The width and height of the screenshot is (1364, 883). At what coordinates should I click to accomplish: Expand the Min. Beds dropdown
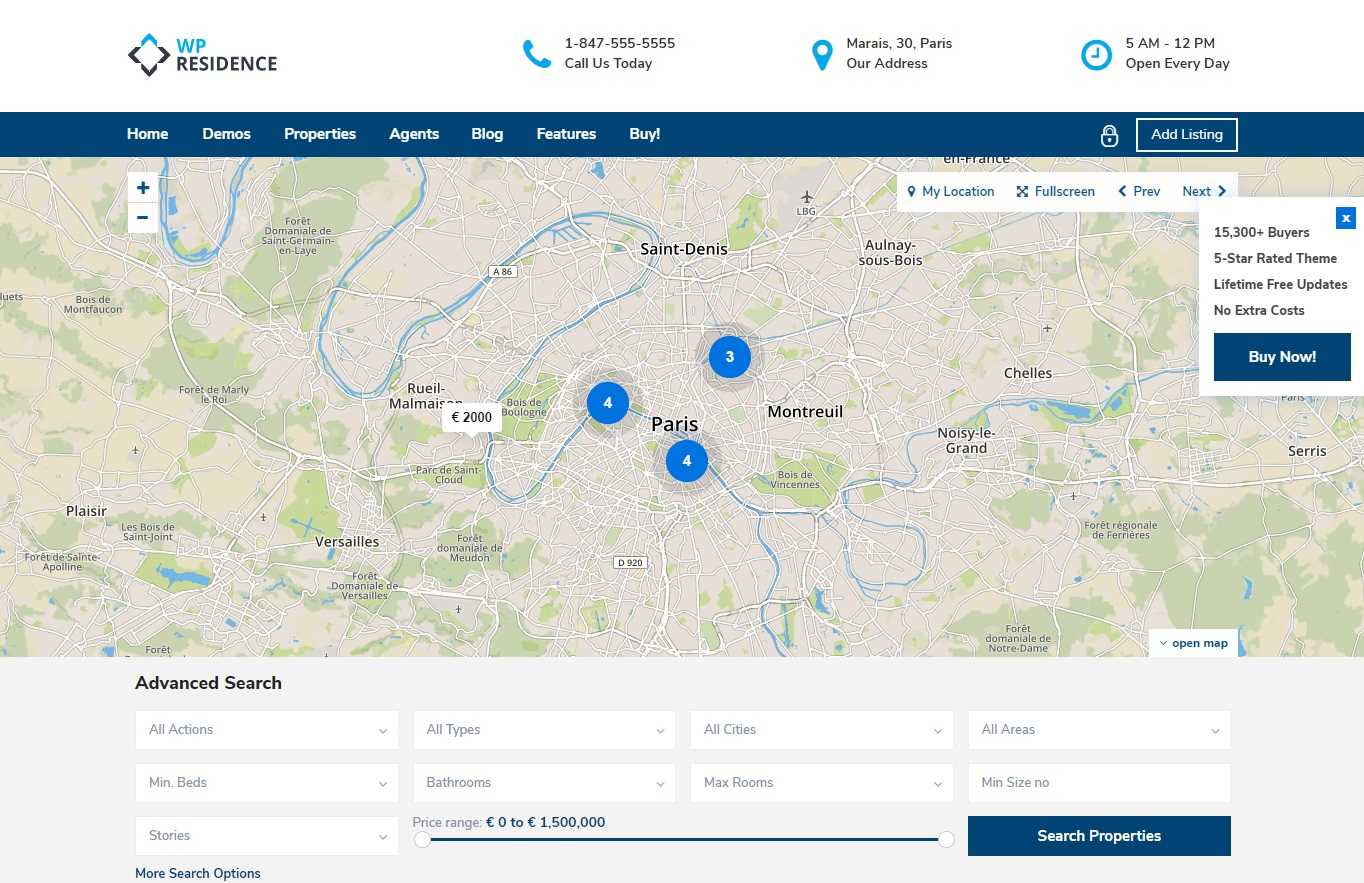click(267, 783)
